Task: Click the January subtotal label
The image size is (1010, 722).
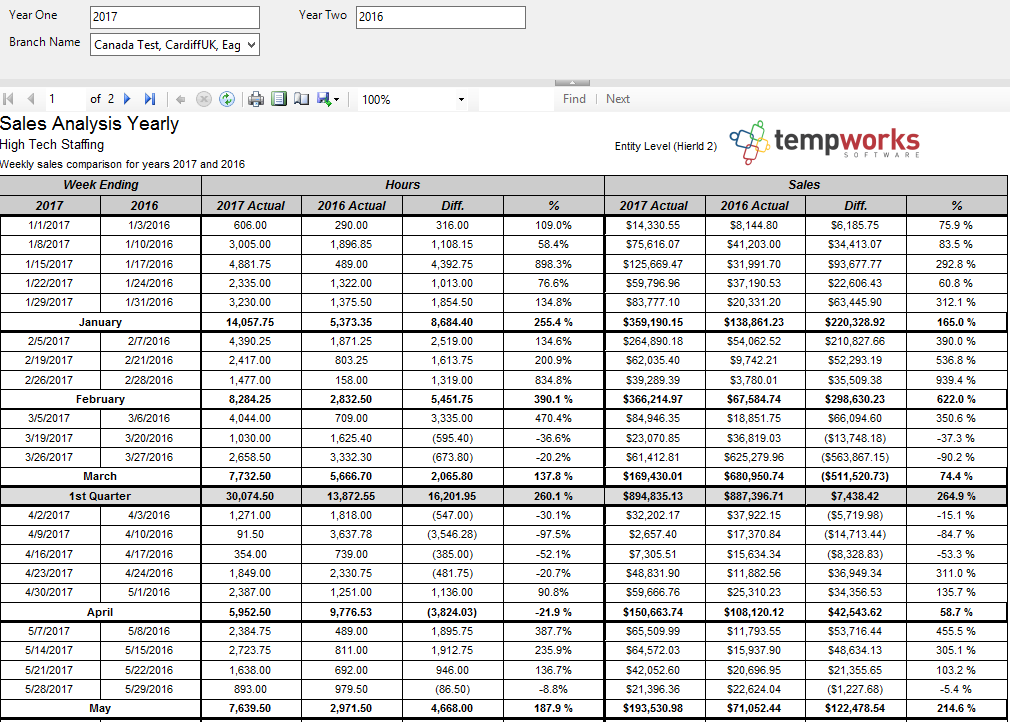Action: [100, 322]
